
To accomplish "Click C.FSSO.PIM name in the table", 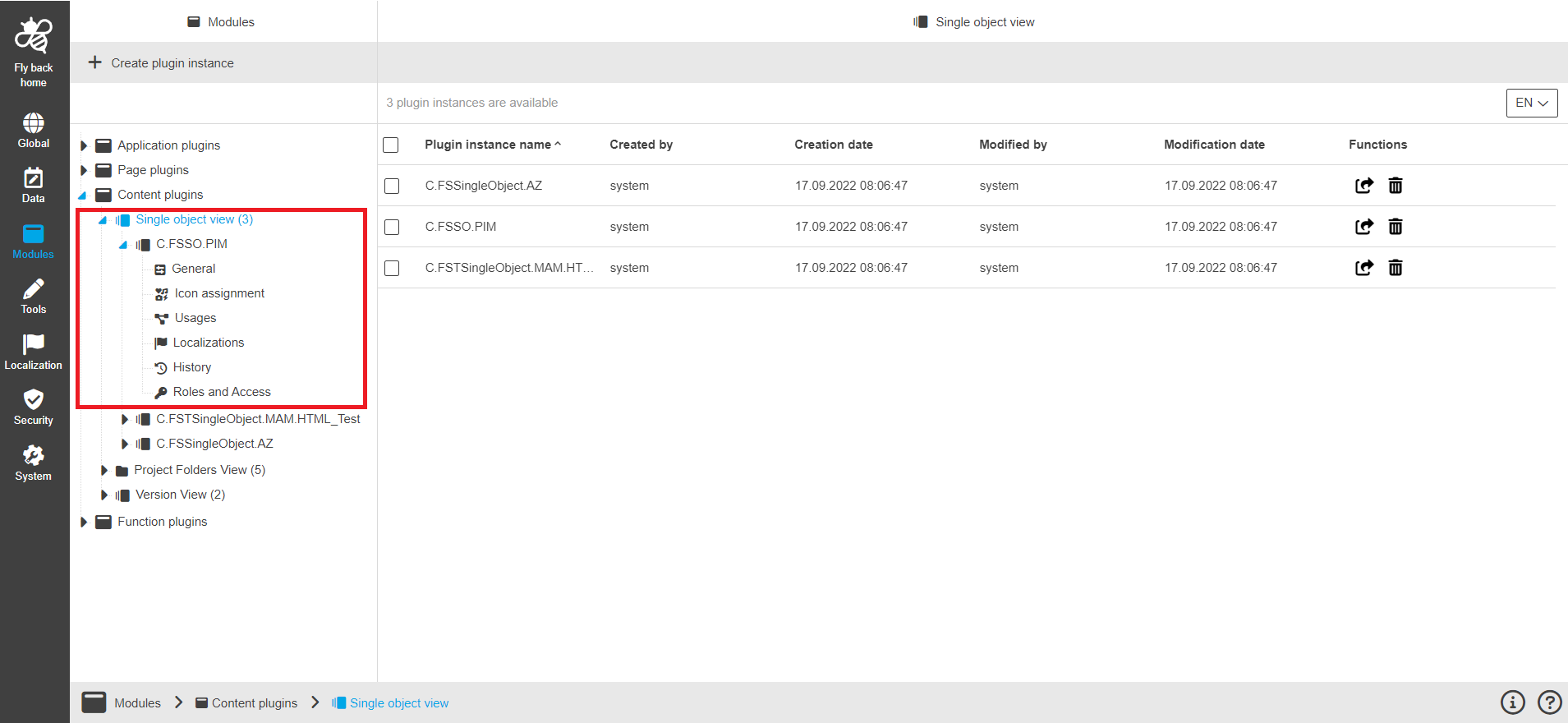I will (x=461, y=227).
